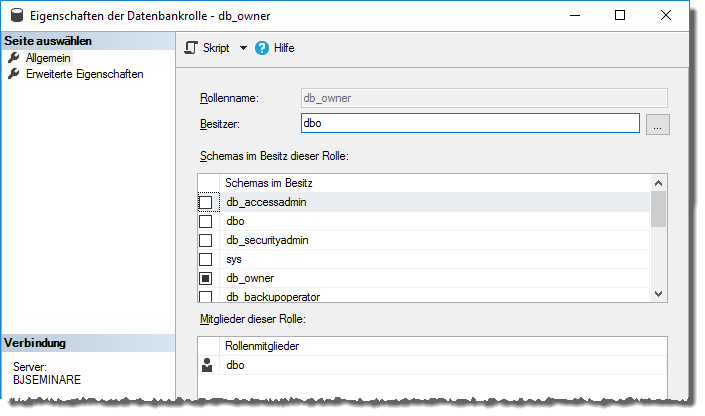Click the Besitzer input field

(469, 124)
